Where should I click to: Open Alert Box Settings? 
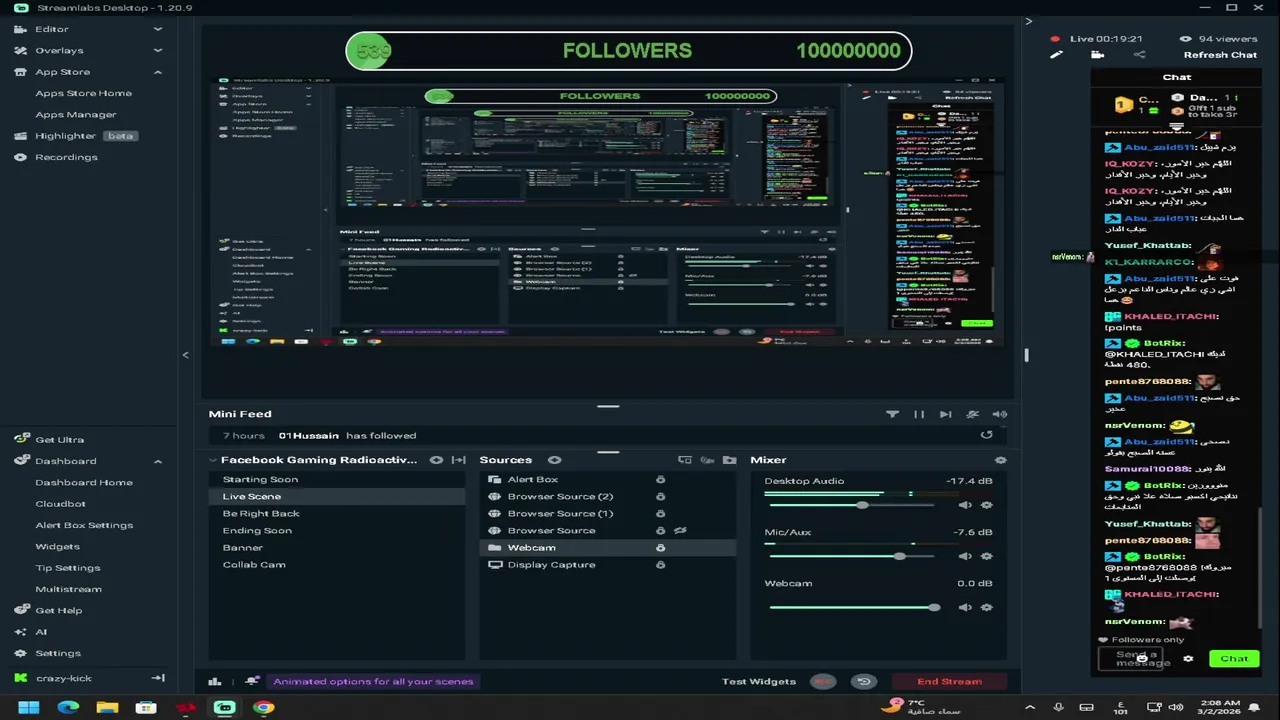click(x=84, y=525)
